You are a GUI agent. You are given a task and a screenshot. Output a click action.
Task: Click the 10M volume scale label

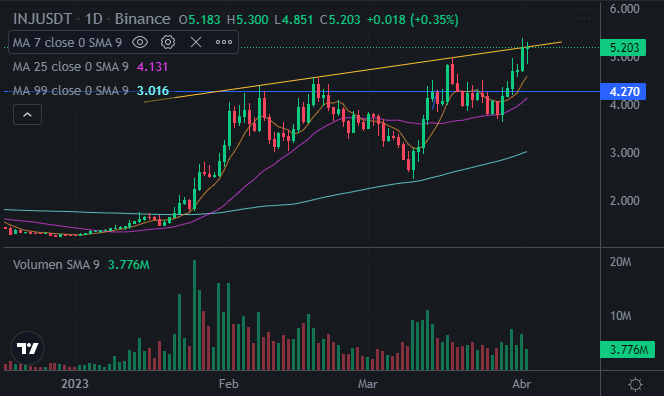click(x=620, y=316)
